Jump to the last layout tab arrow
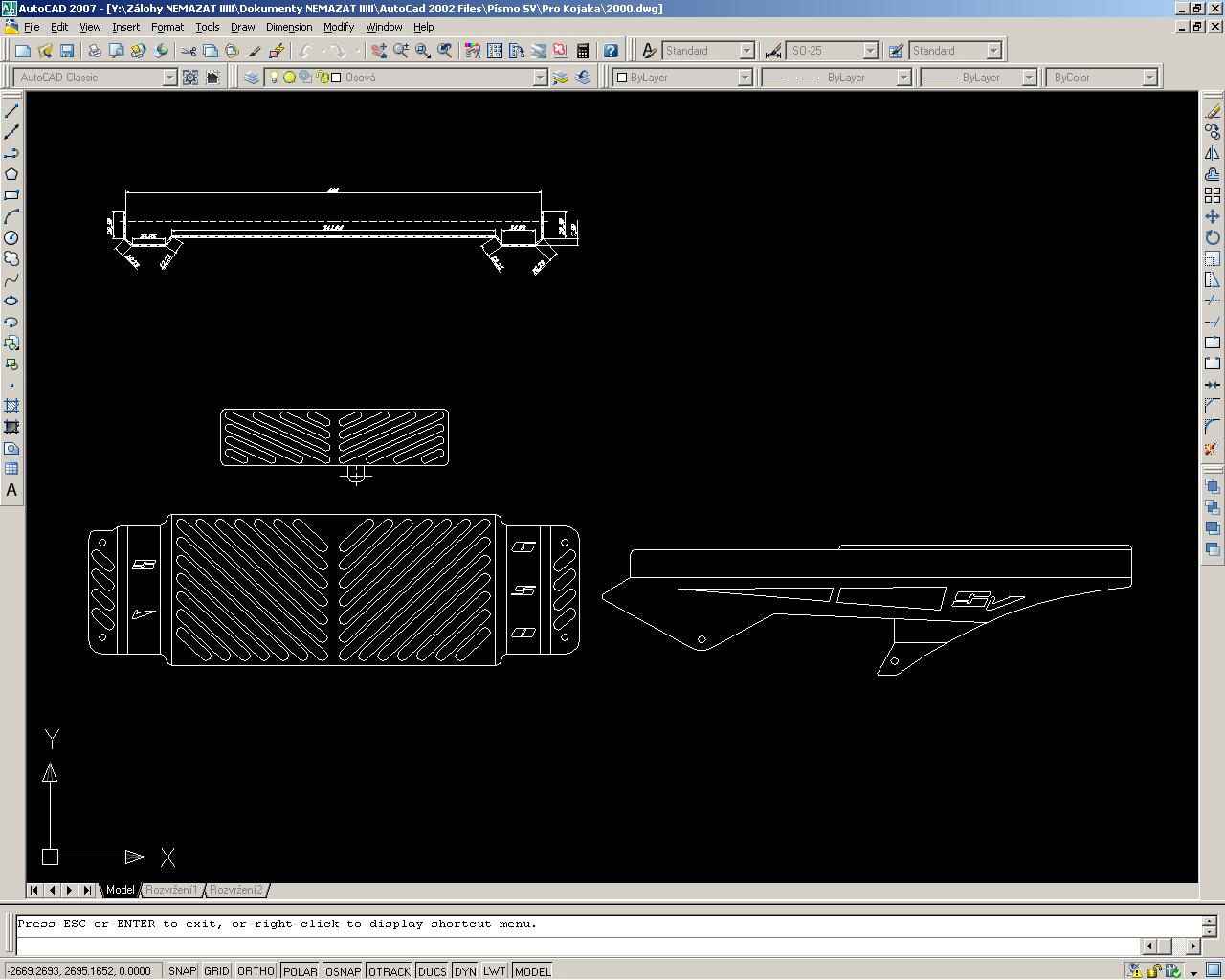Viewport: 1225px width, 980px height. point(87,890)
